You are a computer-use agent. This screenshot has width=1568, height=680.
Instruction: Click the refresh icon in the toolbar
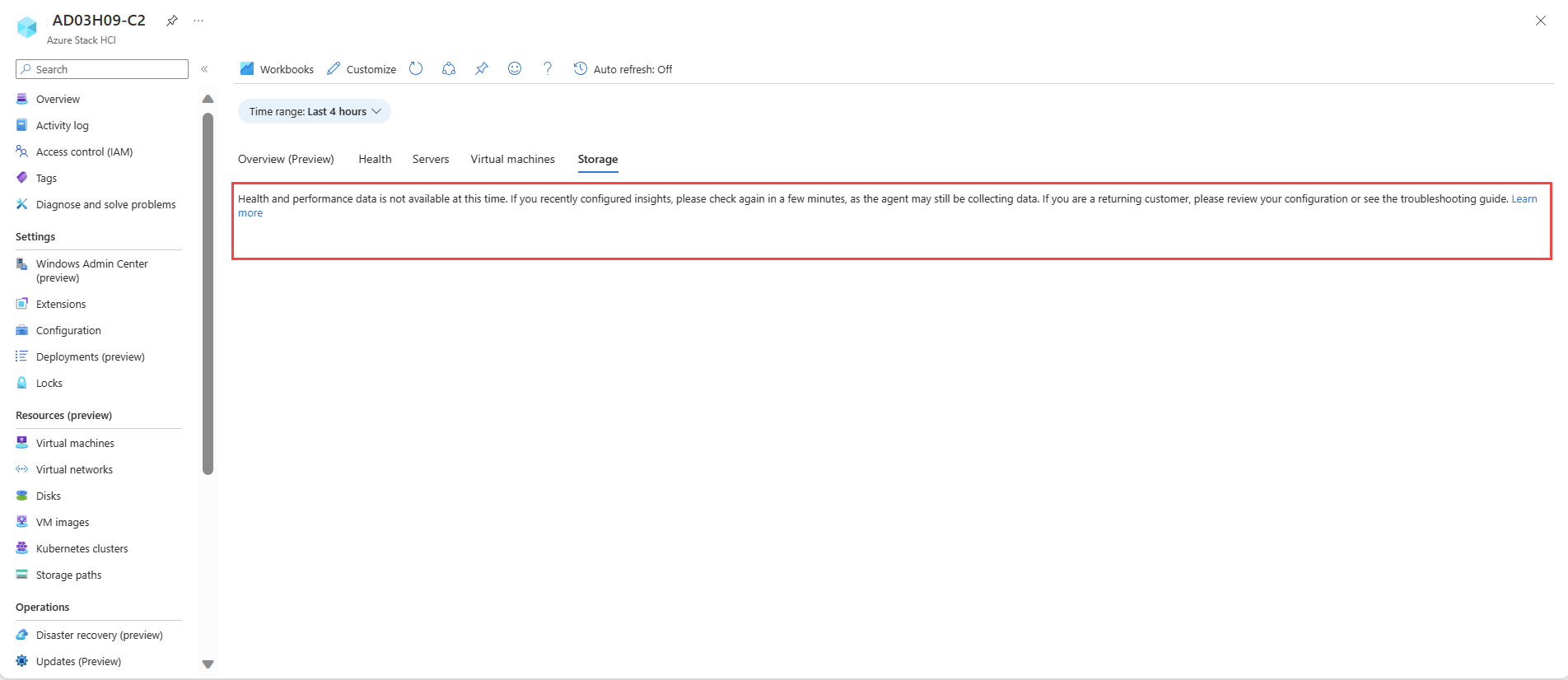click(x=416, y=69)
